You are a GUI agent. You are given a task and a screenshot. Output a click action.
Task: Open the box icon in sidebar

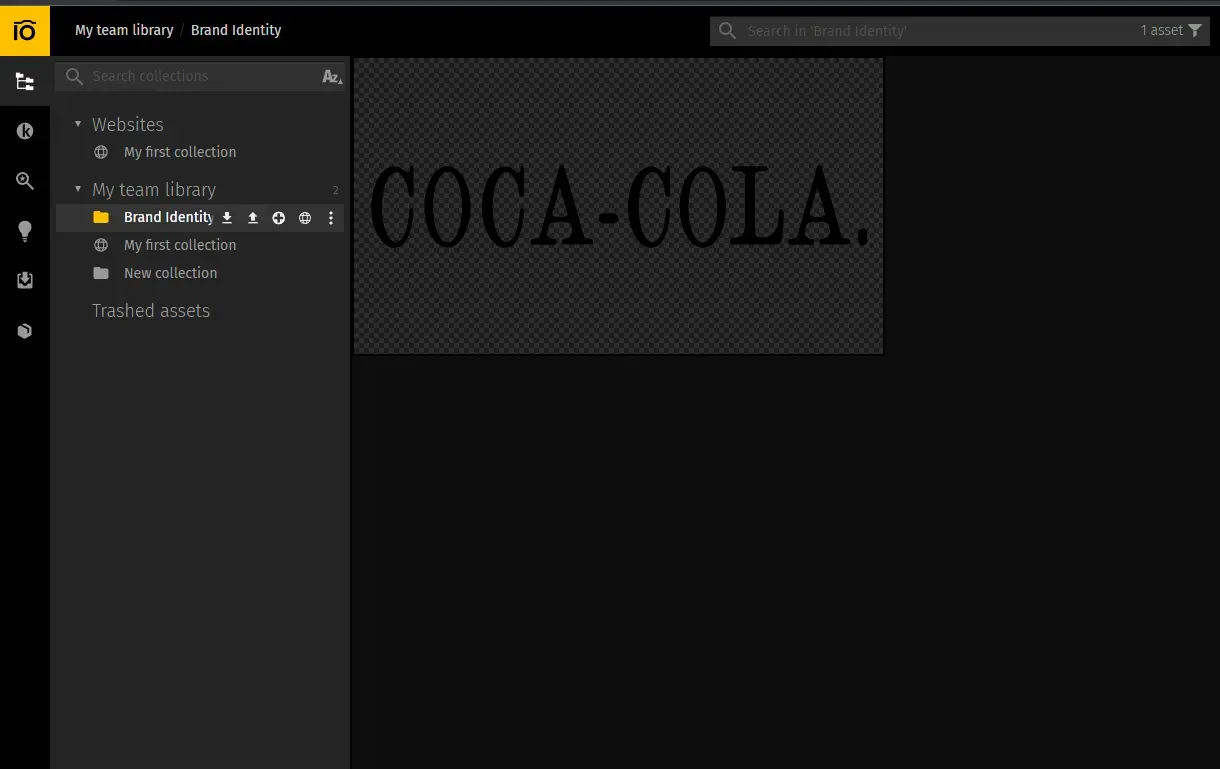pos(25,331)
